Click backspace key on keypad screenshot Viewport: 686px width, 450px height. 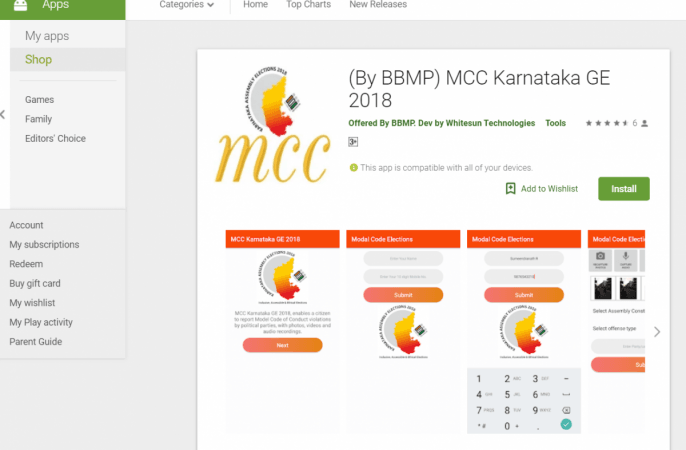pyautogui.click(x=566, y=410)
